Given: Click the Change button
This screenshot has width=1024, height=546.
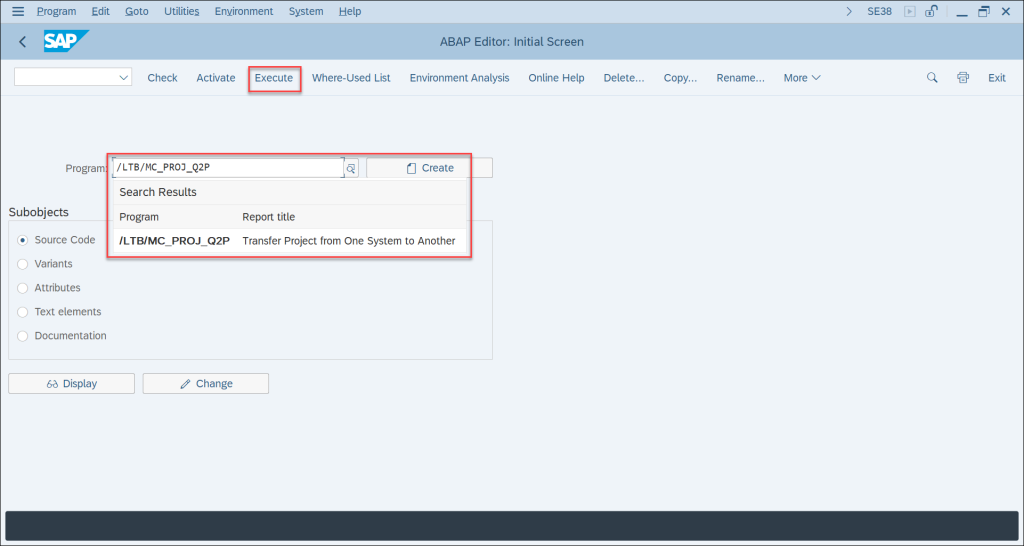Looking at the screenshot, I should tap(206, 383).
